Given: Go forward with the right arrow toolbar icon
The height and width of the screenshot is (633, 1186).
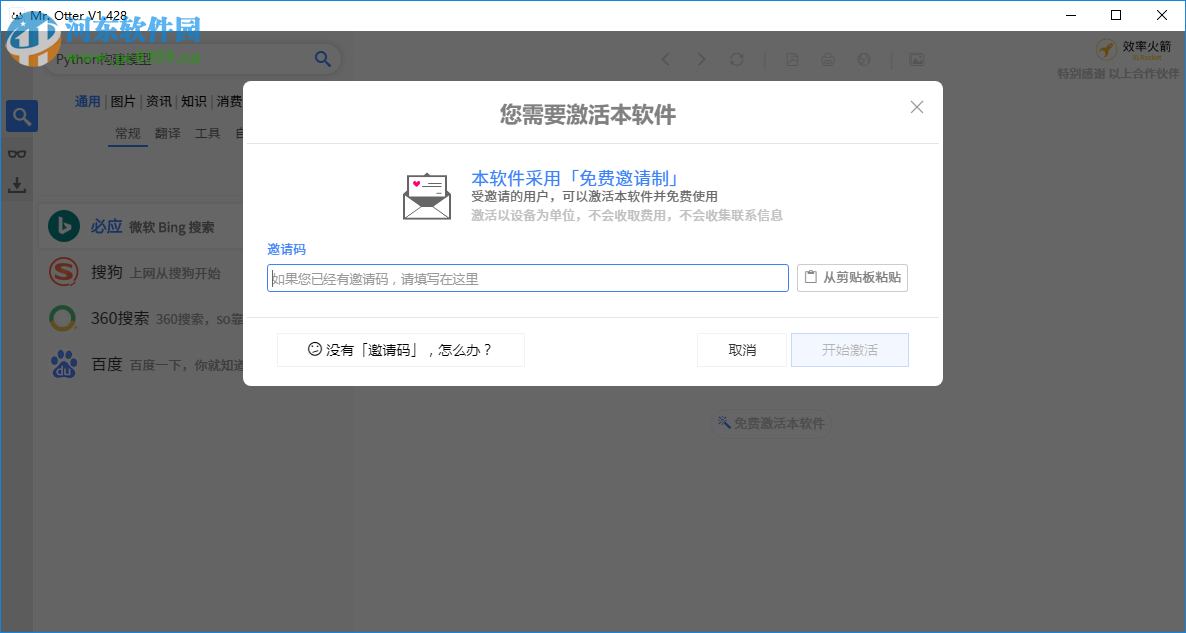Looking at the screenshot, I should click(701, 60).
